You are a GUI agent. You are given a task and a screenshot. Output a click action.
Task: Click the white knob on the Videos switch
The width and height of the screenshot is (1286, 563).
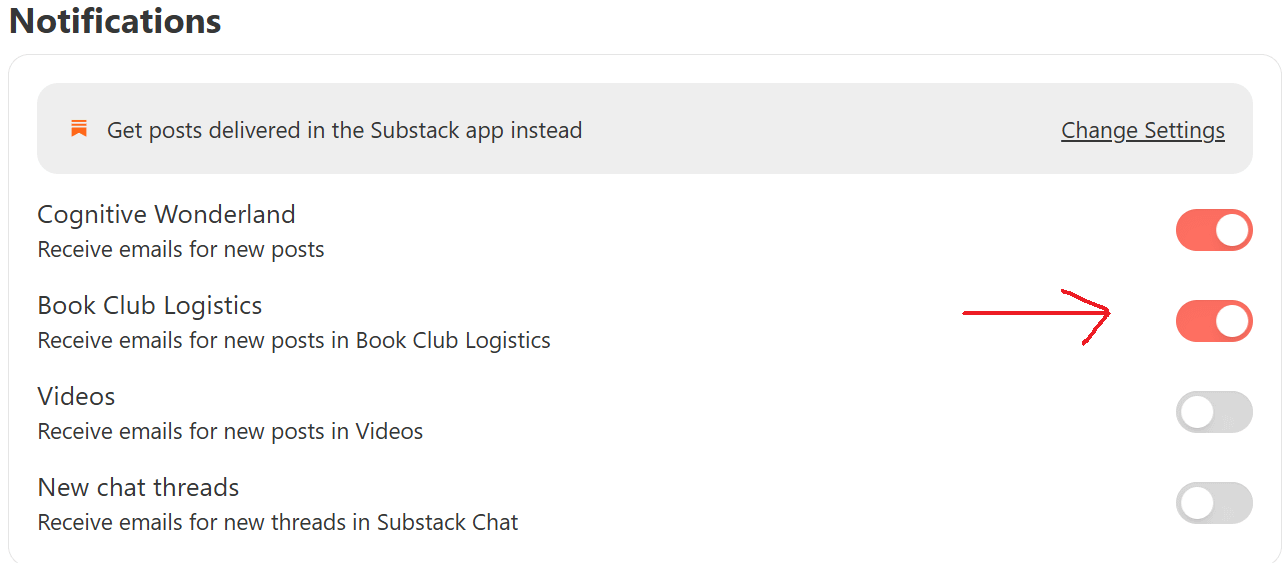point(1197,412)
